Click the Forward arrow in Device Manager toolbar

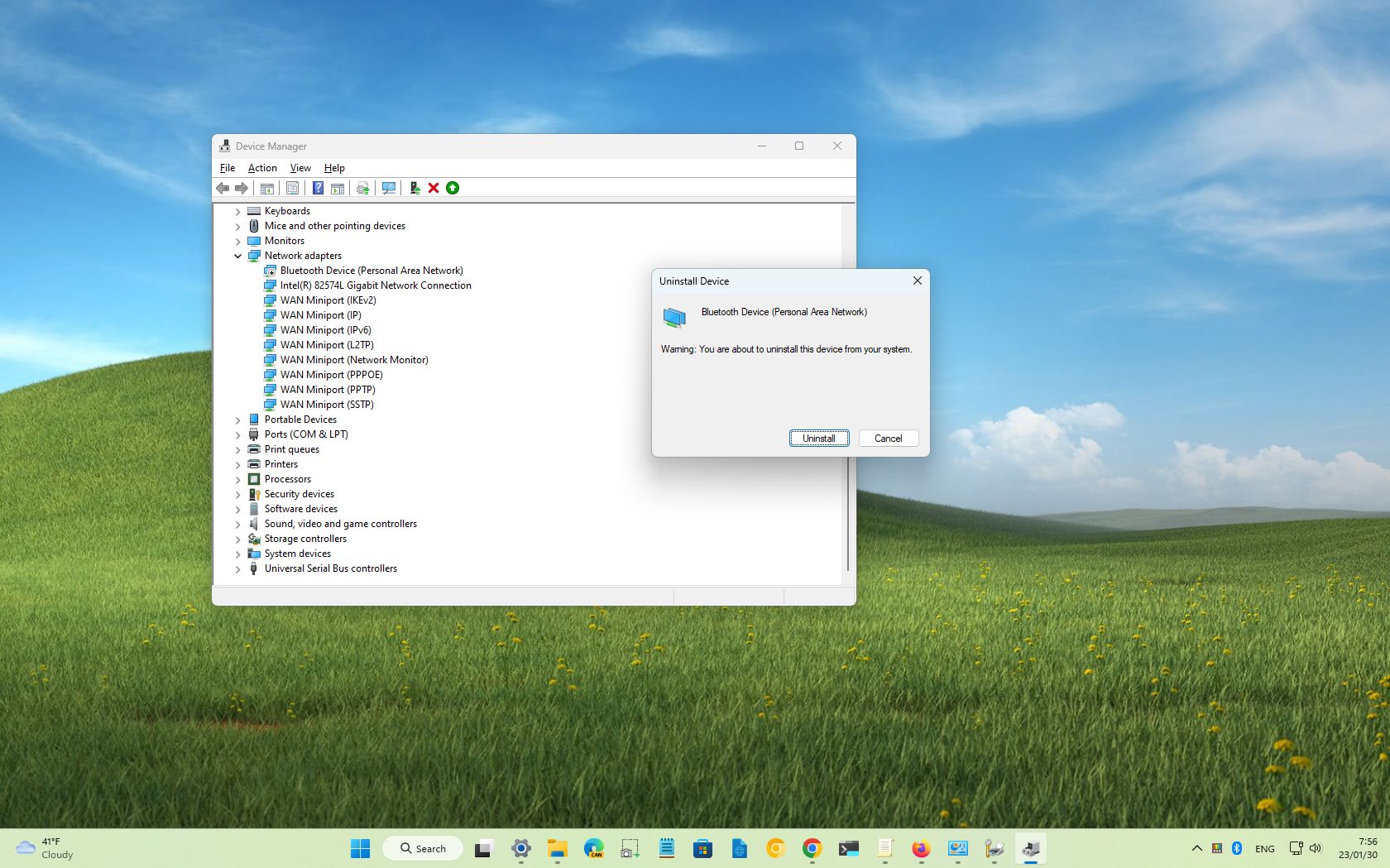tap(242, 188)
